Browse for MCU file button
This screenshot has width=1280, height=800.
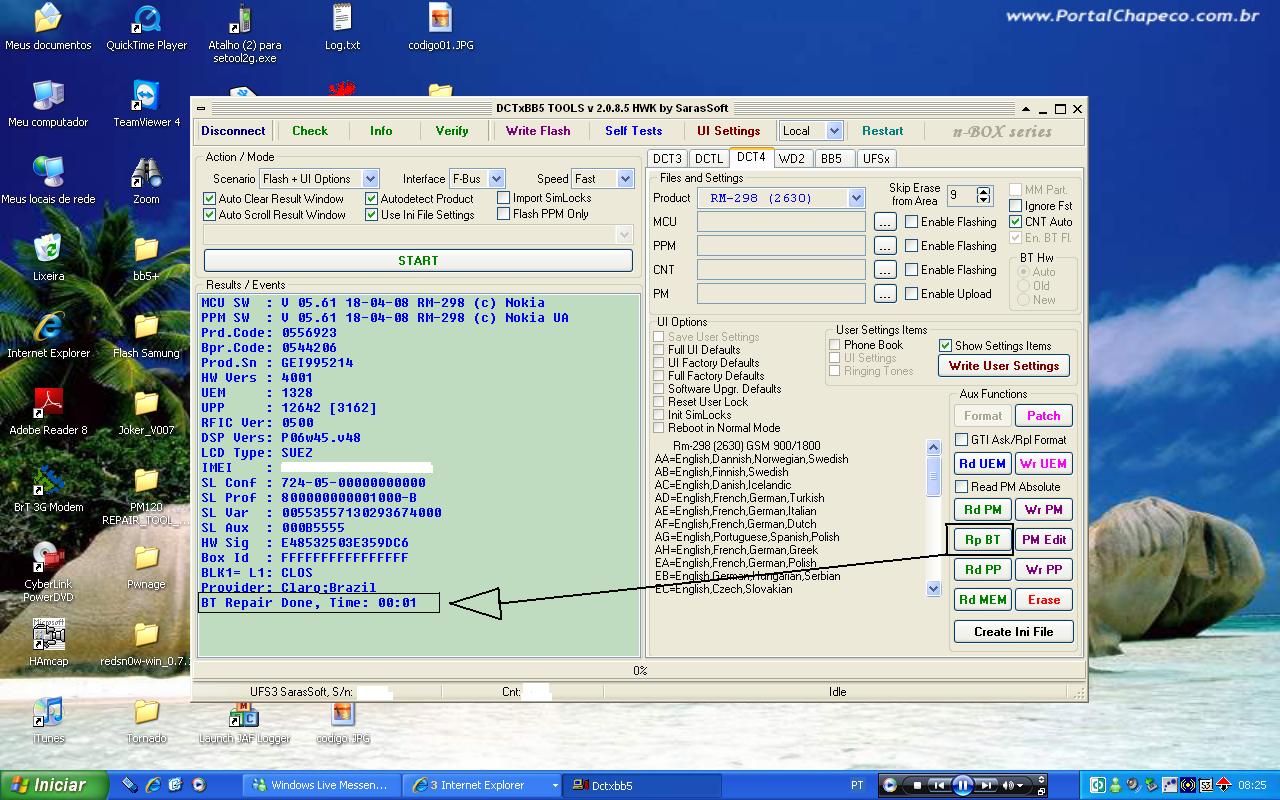coord(885,222)
